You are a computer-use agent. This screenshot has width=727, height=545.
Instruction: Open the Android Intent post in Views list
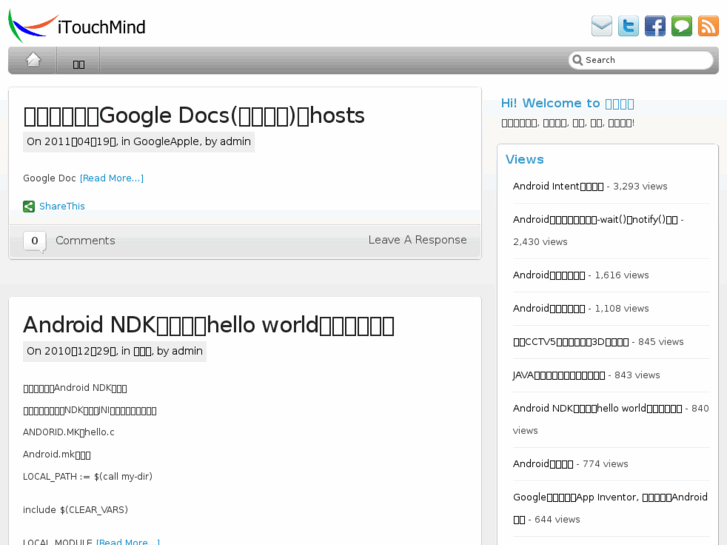pos(558,186)
